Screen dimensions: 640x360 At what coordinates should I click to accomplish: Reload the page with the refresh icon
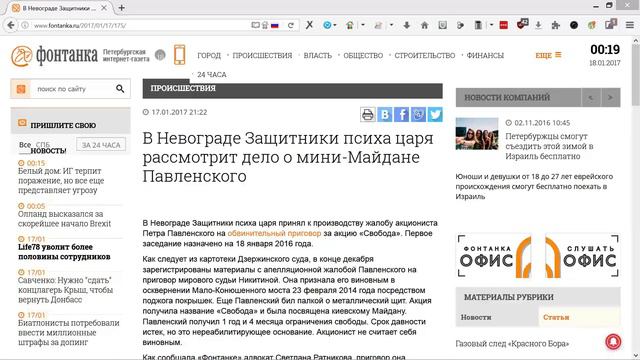(x=291, y=25)
